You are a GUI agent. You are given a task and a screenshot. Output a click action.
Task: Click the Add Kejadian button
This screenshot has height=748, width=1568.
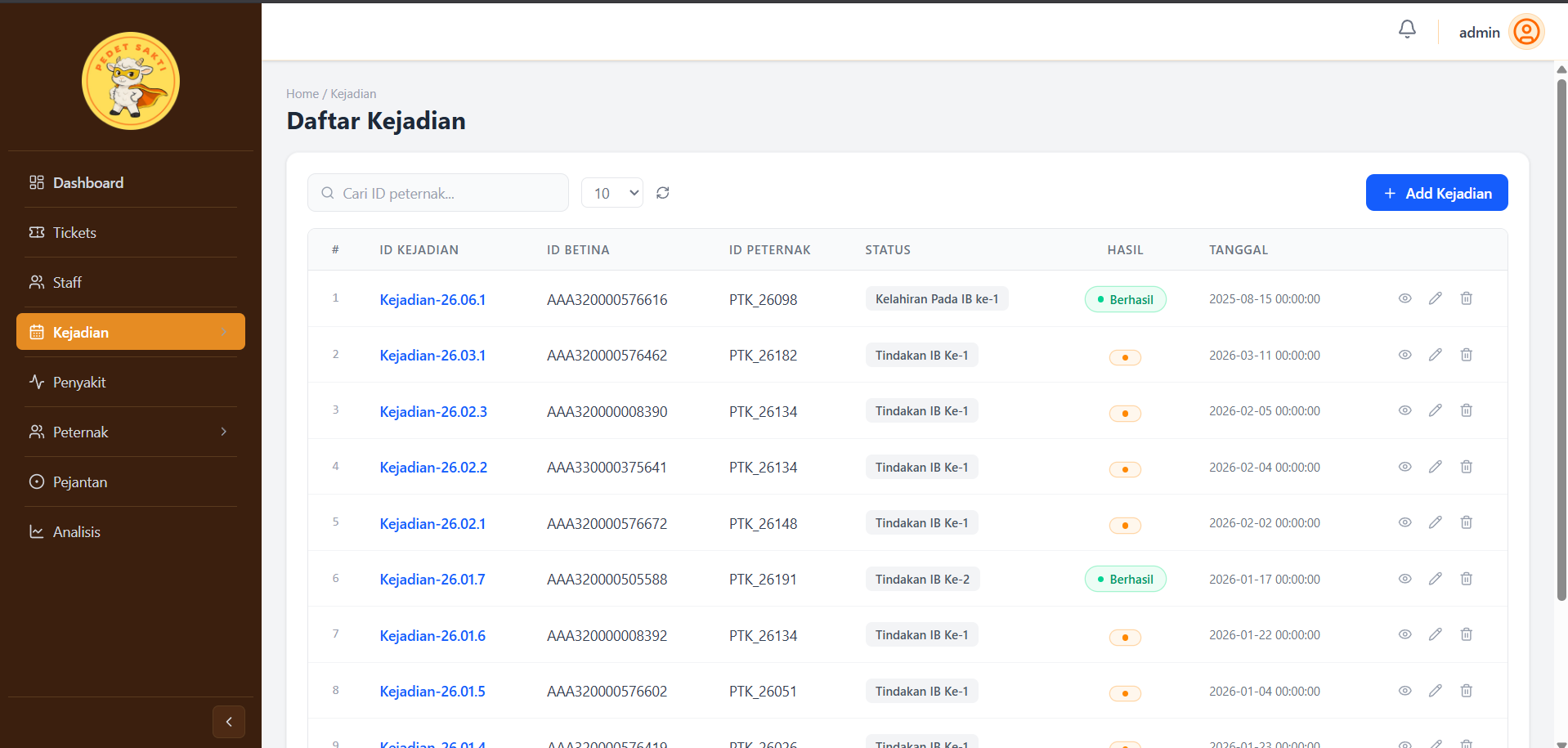pyautogui.click(x=1436, y=193)
